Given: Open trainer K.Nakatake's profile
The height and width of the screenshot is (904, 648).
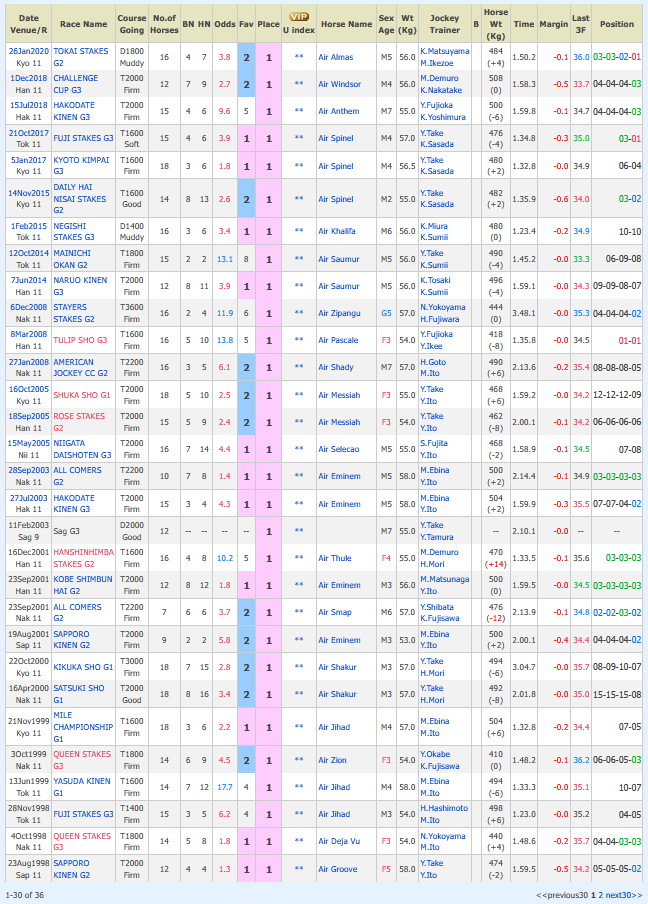Looking at the screenshot, I should coord(441,91).
